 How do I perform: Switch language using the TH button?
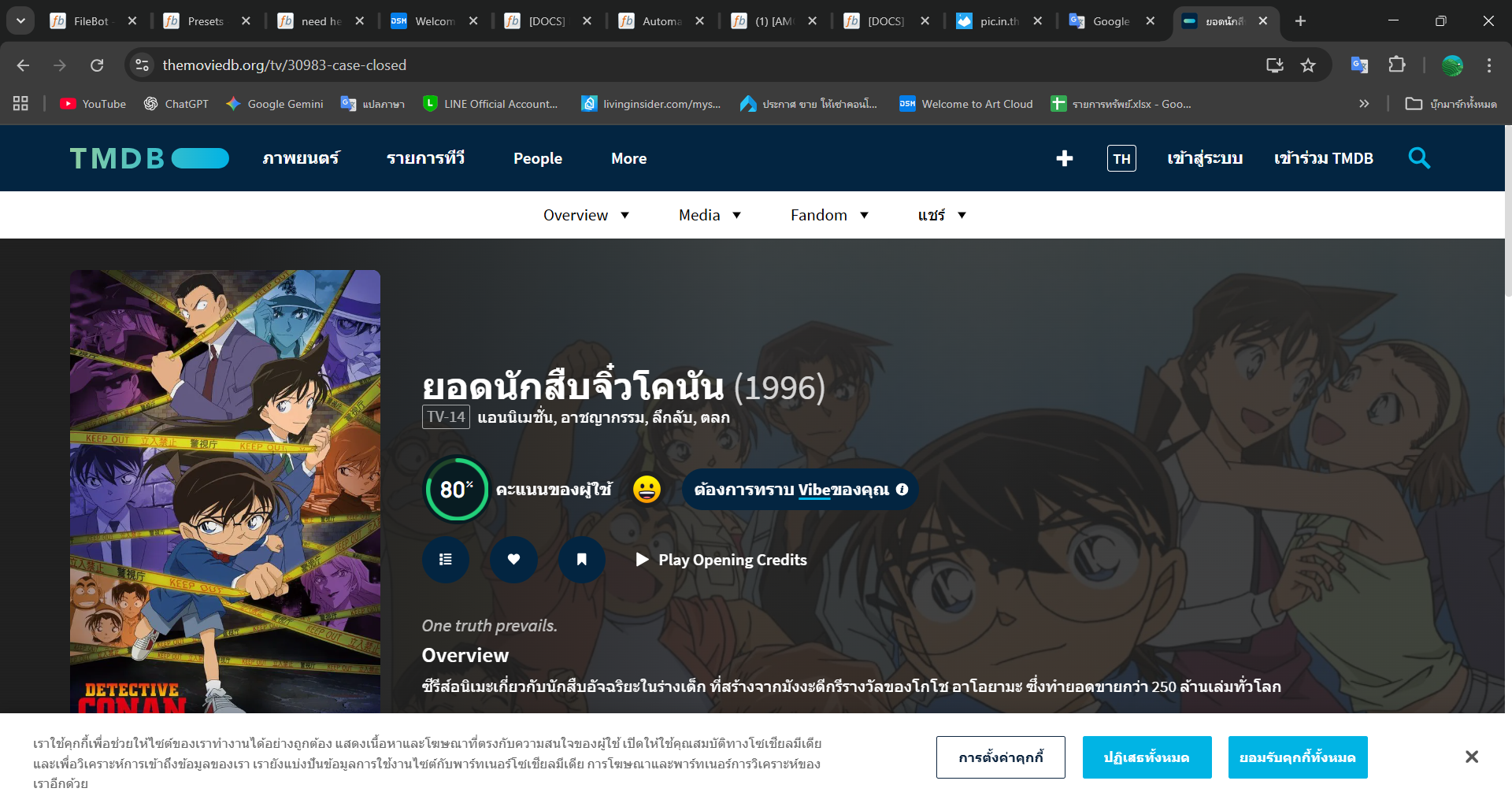(x=1121, y=158)
